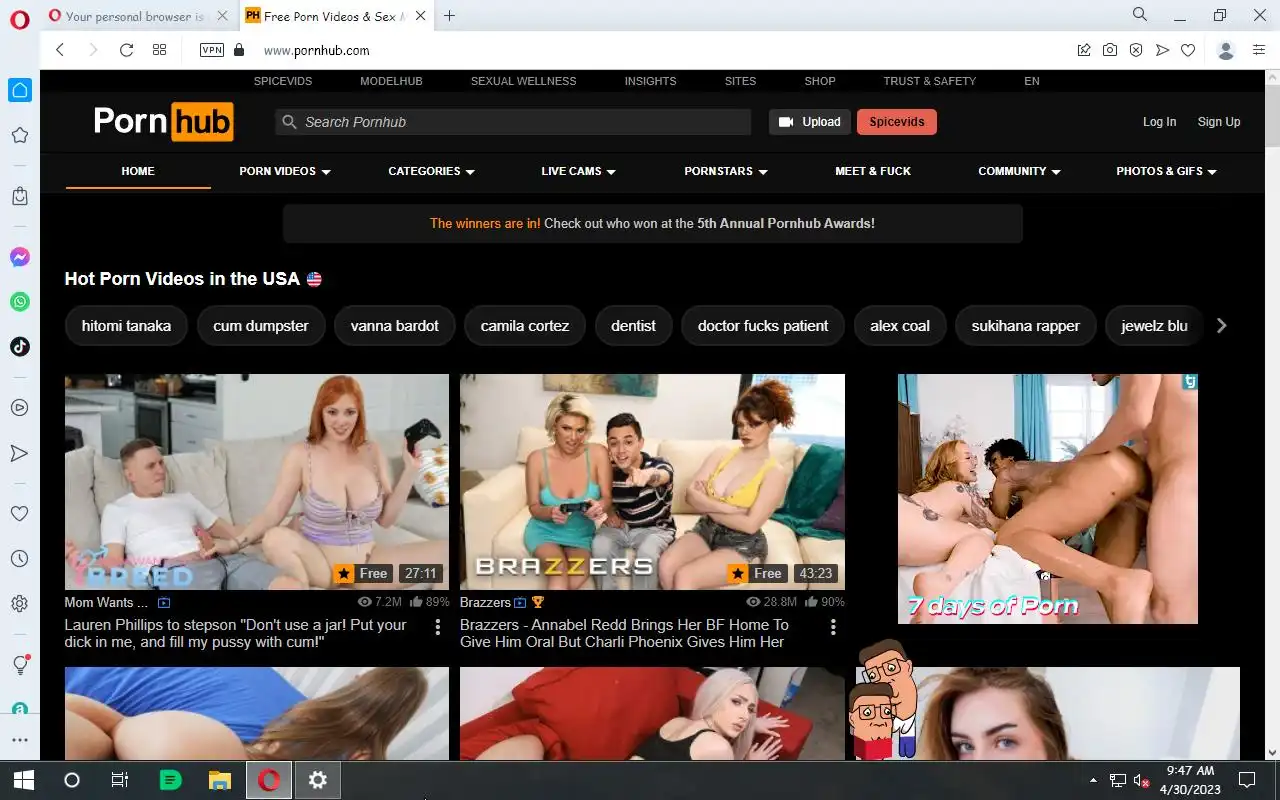
Task: Send page to My Flow from toolbar
Action: [x=1162, y=50]
